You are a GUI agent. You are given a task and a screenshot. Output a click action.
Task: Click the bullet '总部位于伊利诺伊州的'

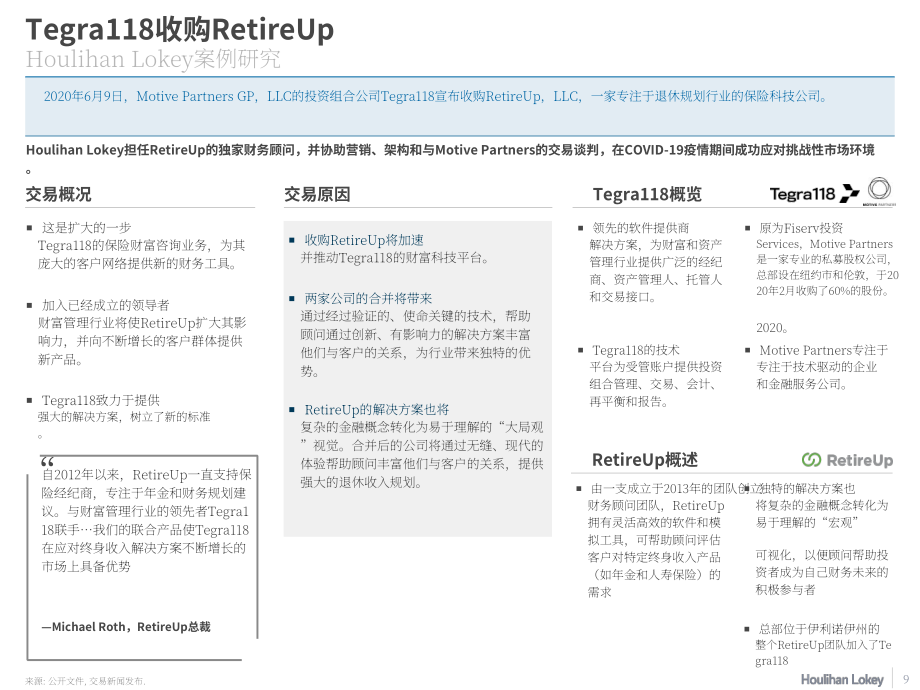pos(819,629)
